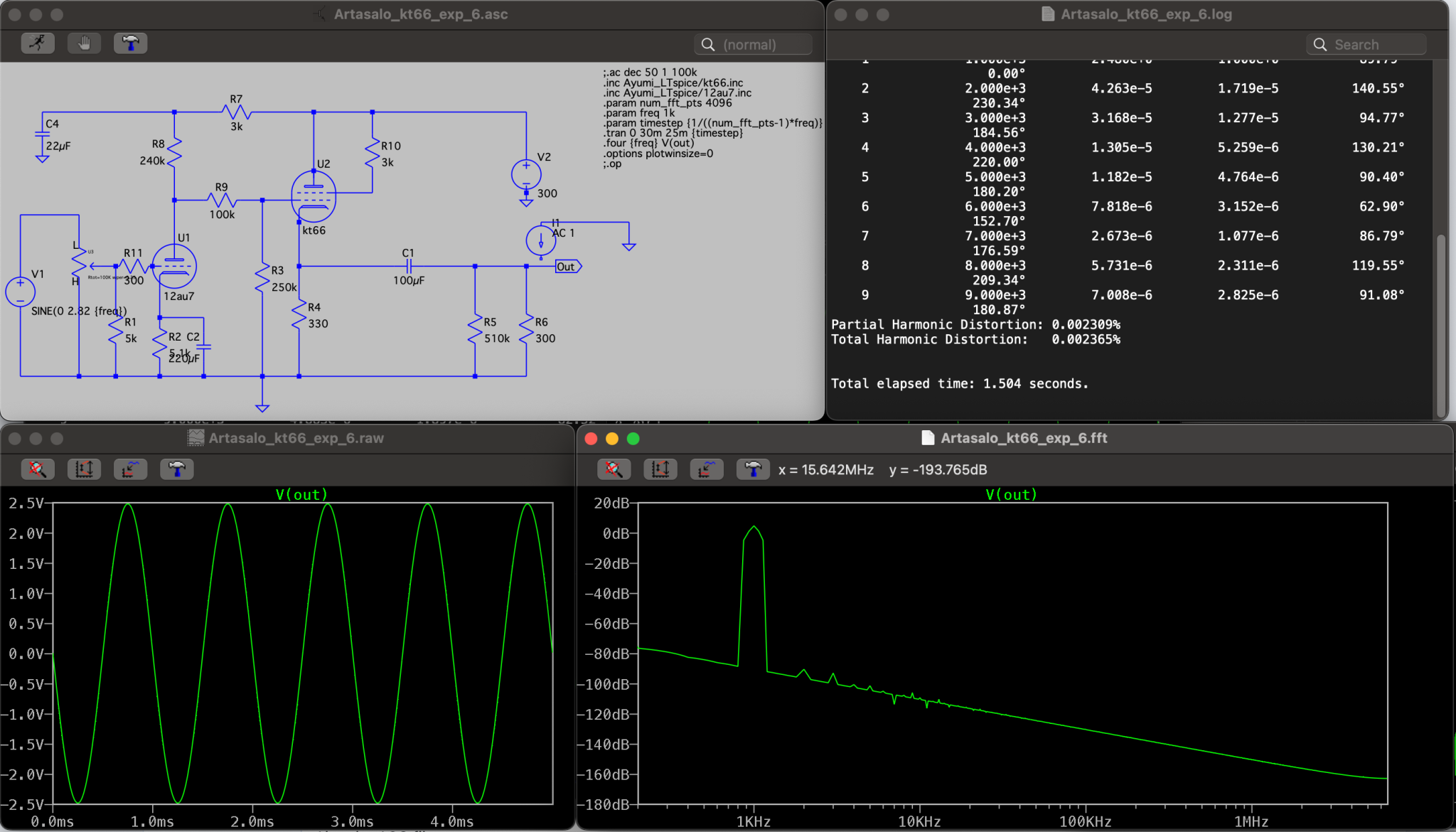Click the .four {freq} V(out) directive
Screen dimensions: 1456x832
pyautogui.click(x=648, y=143)
